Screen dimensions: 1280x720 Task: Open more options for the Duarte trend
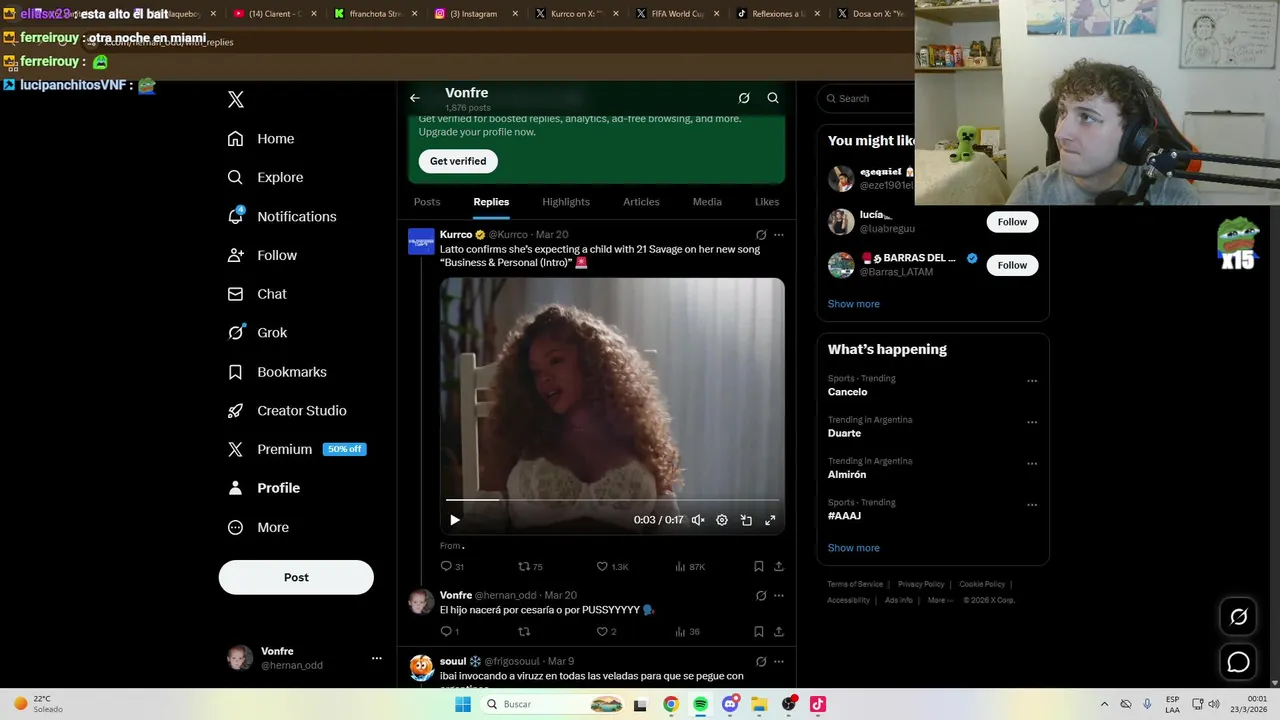[x=1032, y=422]
